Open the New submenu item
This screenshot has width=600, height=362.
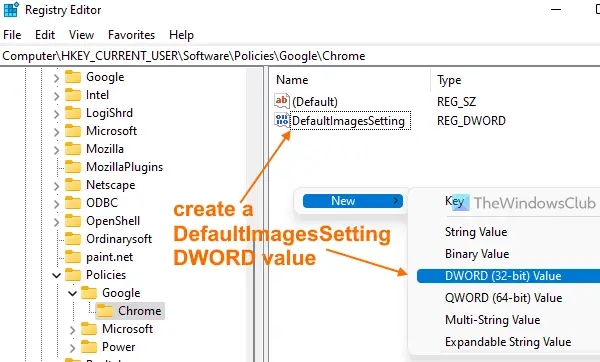[x=353, y=201]
